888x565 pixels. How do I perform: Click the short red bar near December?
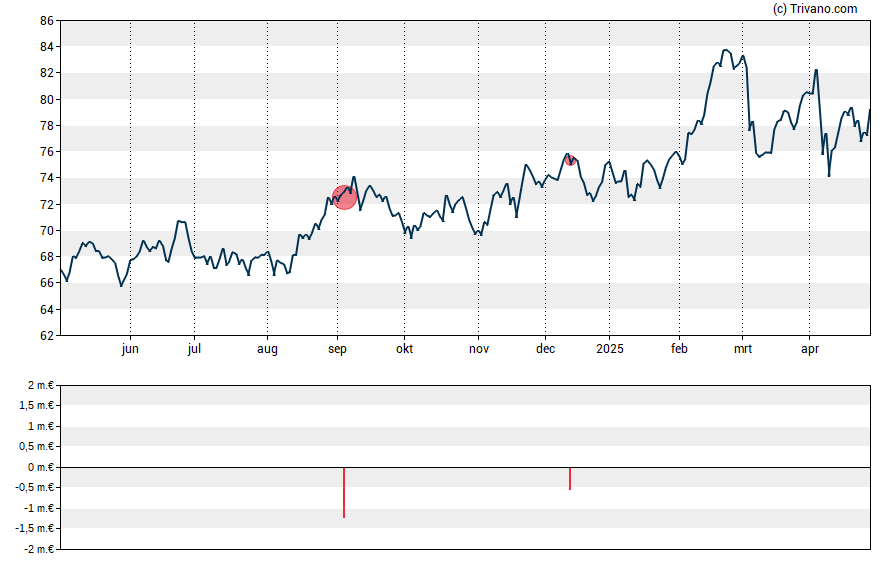click(570, 478)
